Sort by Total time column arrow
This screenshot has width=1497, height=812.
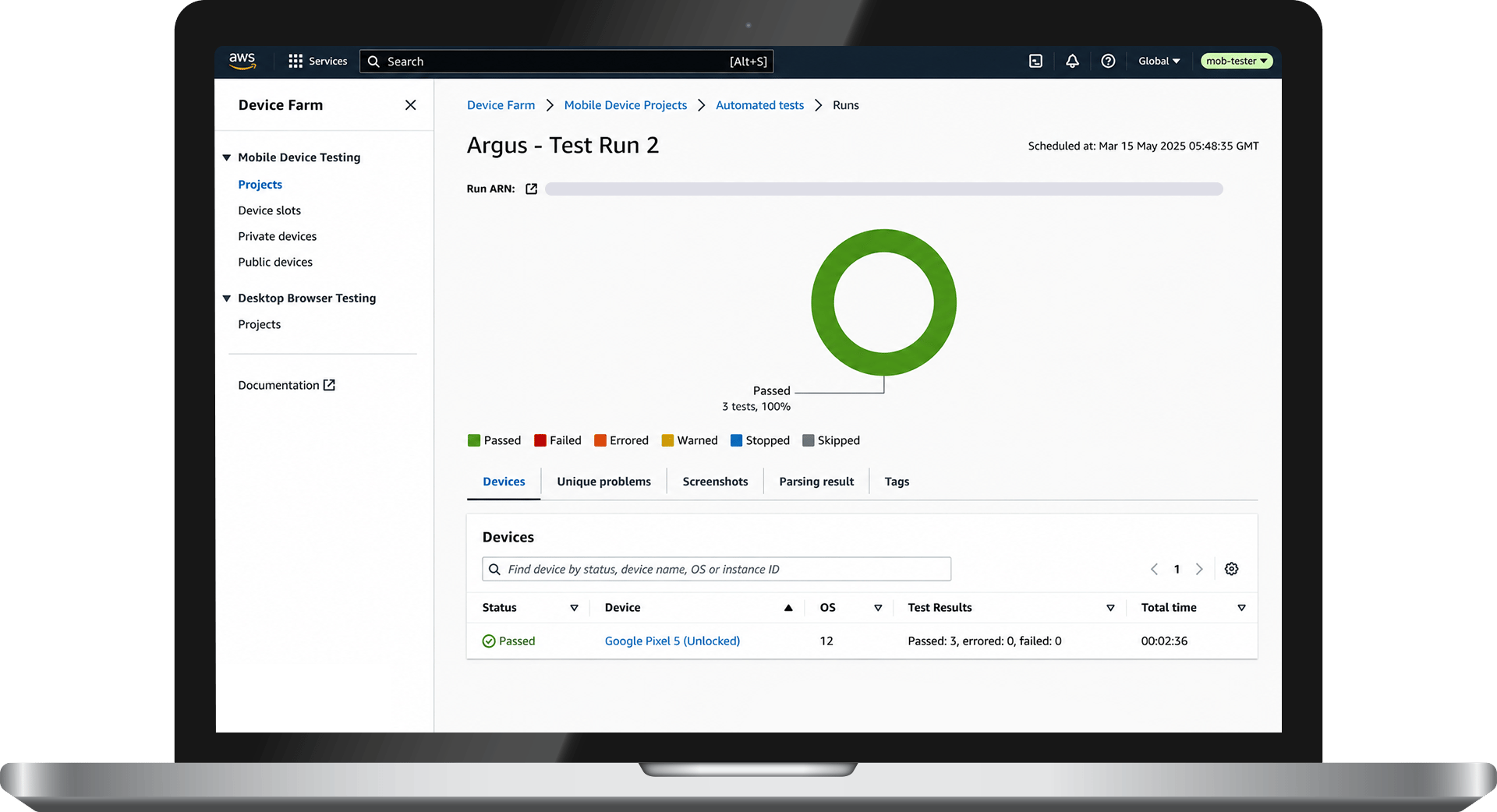pos(1241,608)
